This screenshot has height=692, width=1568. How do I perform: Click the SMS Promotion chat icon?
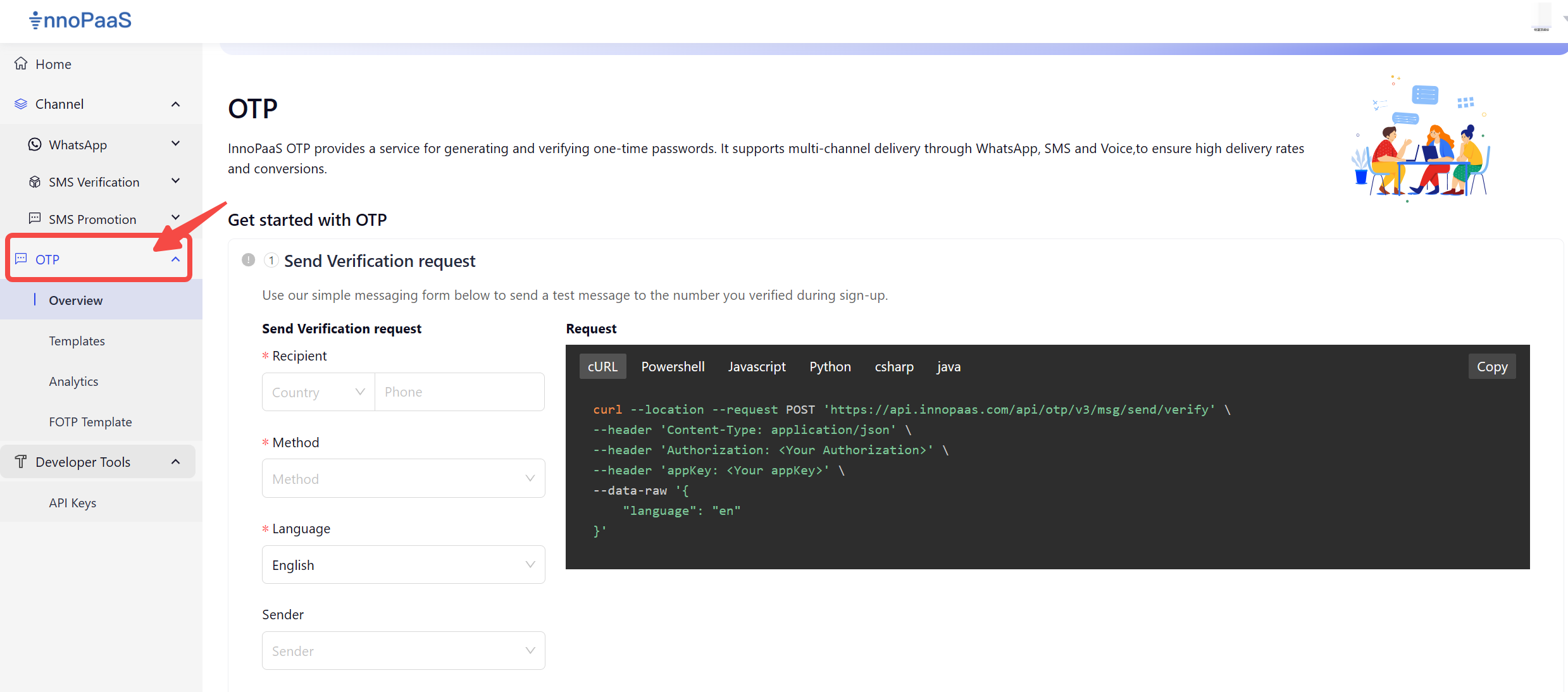(x=35, y=219)
